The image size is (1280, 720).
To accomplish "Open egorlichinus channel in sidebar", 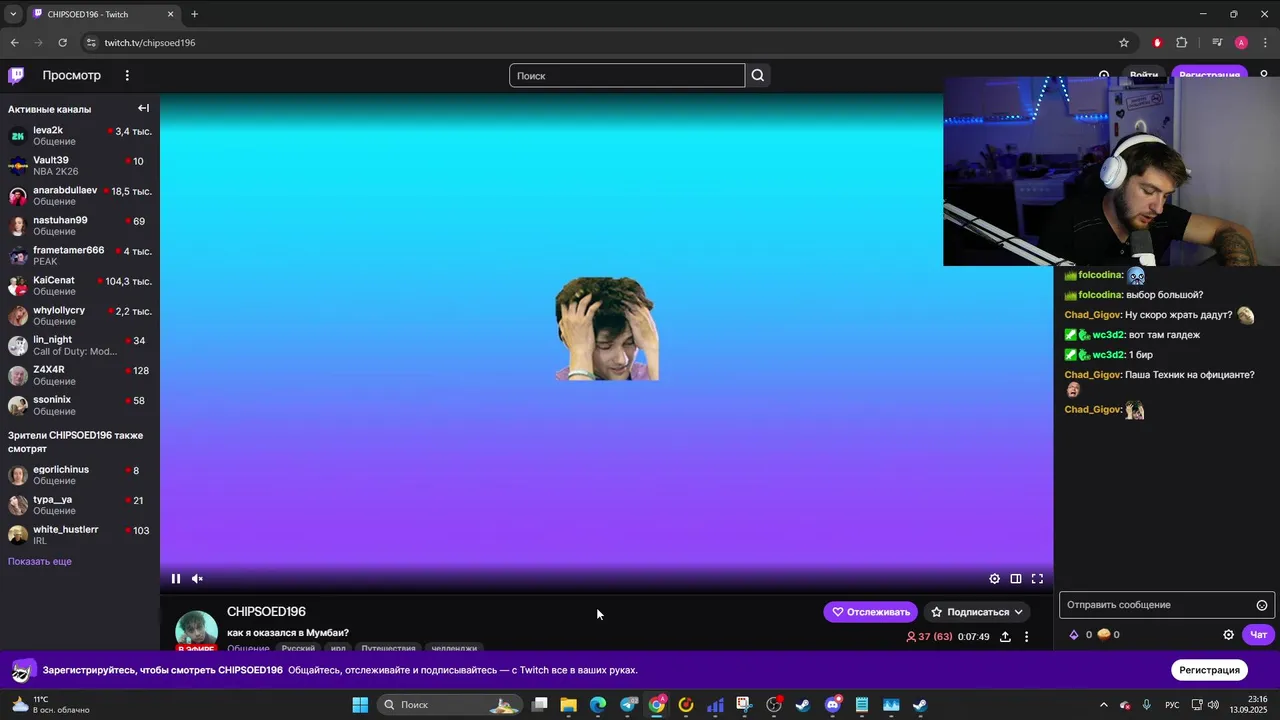I will 80,475.
